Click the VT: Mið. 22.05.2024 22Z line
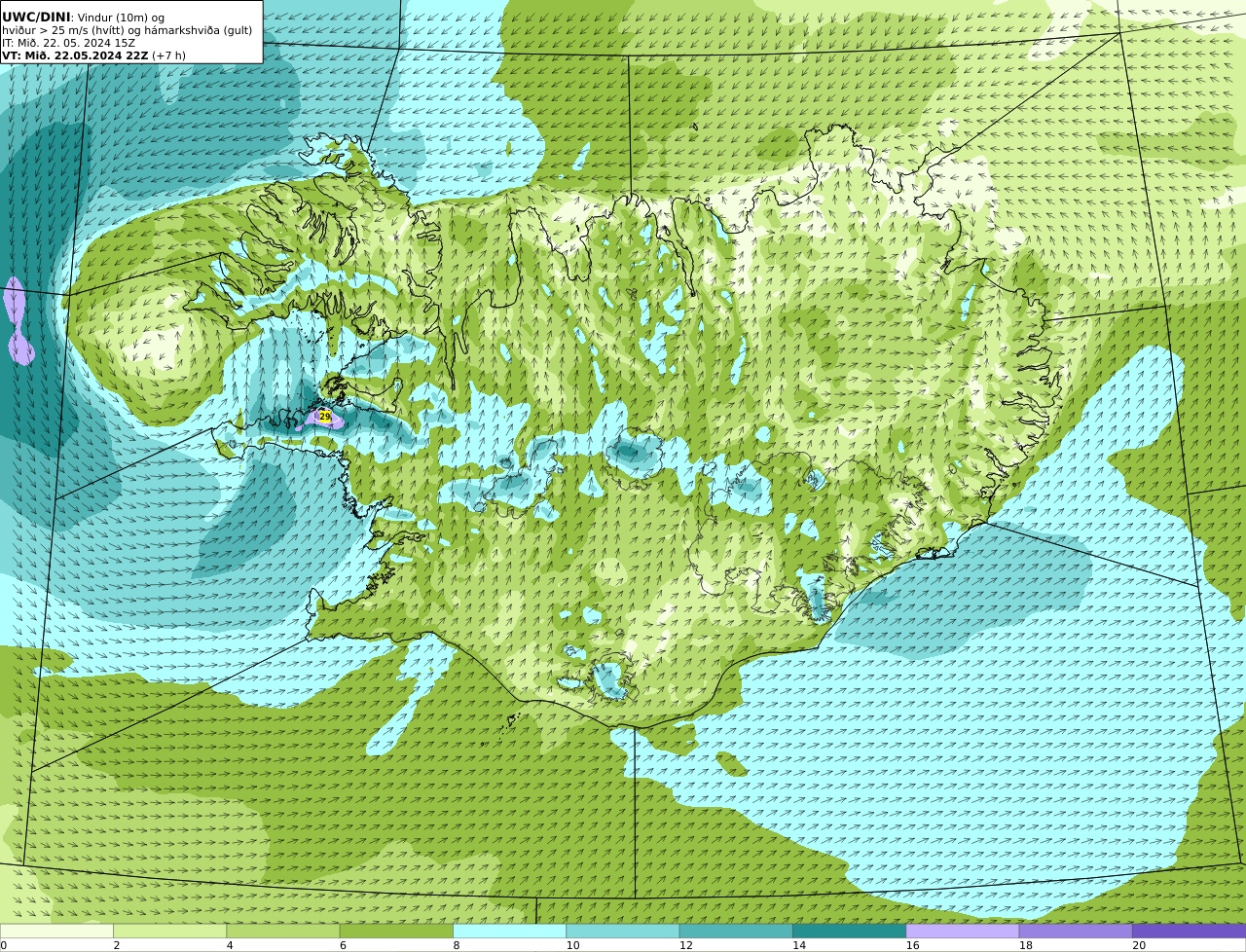The image size is (1246, 952). point(75,55)
